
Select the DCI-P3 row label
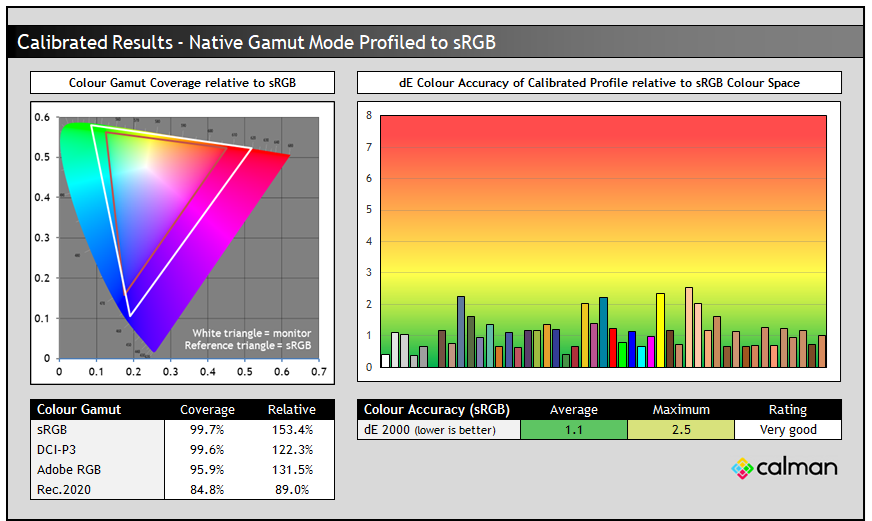(x=61, y=449)
